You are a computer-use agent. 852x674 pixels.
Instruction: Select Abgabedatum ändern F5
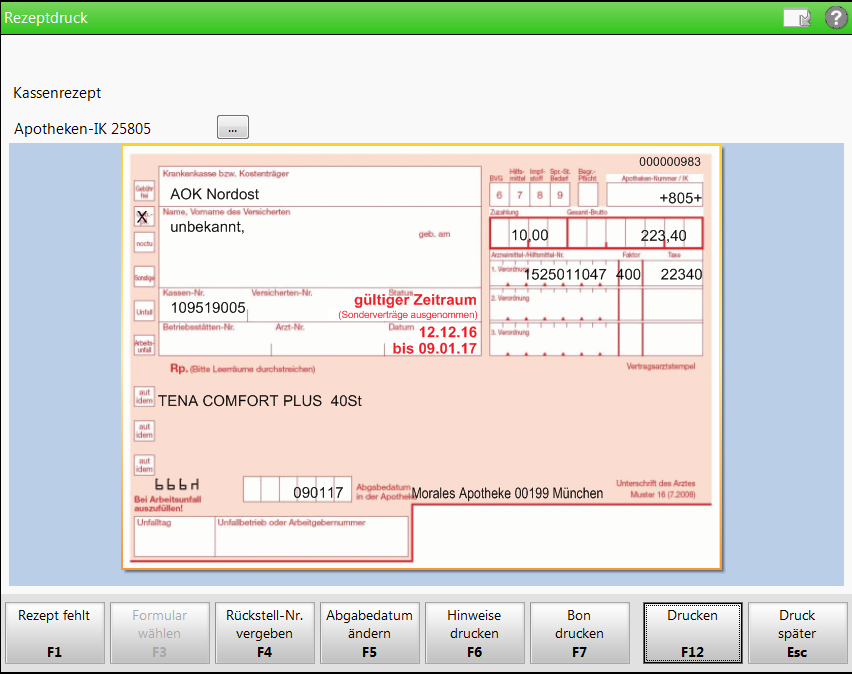click(x=369, y=633)
